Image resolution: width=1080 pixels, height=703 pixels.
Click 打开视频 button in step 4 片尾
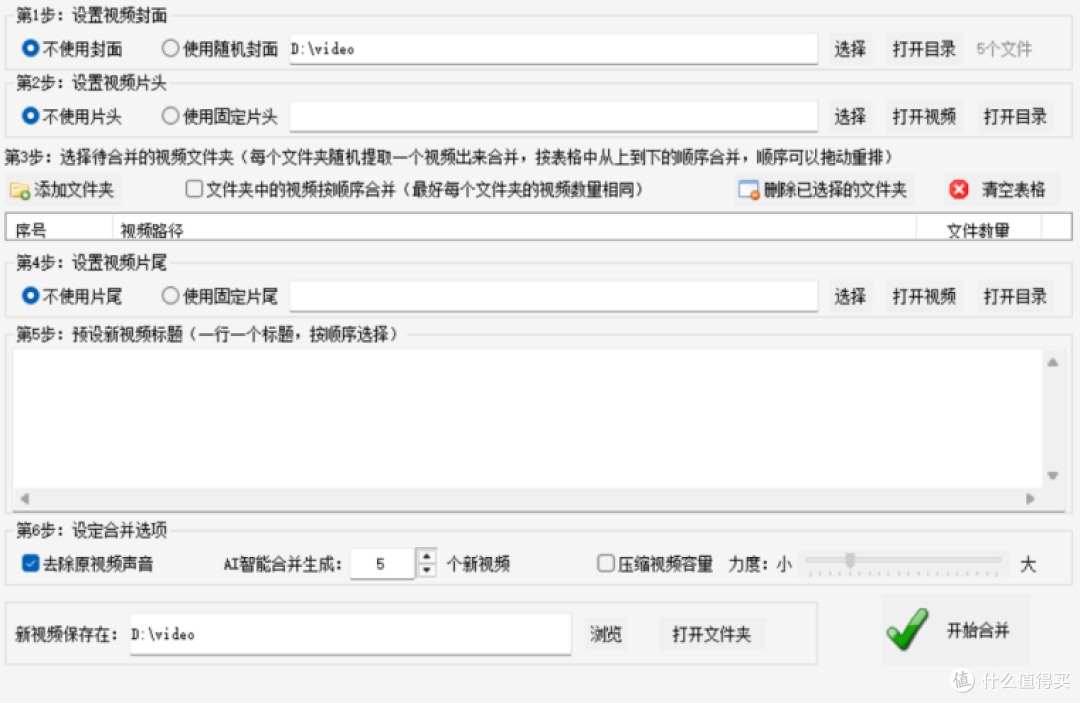pos(924,297)
